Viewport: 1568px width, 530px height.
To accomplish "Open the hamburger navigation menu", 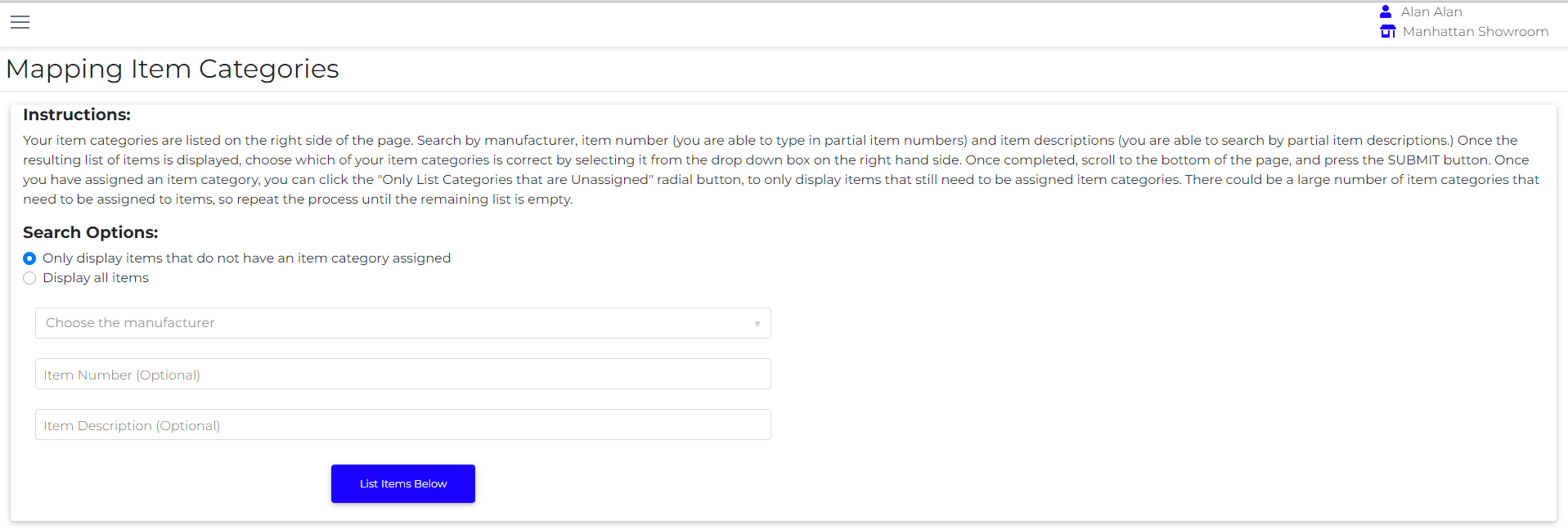I will (20, 23).
